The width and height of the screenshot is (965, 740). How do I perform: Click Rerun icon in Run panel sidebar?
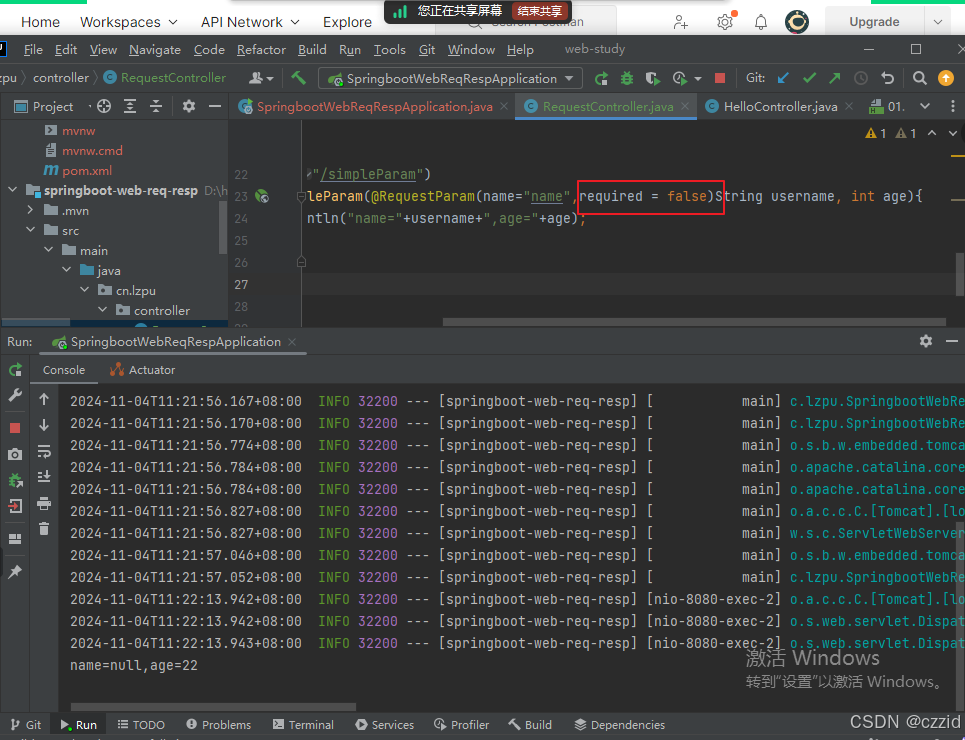[15, 369]
